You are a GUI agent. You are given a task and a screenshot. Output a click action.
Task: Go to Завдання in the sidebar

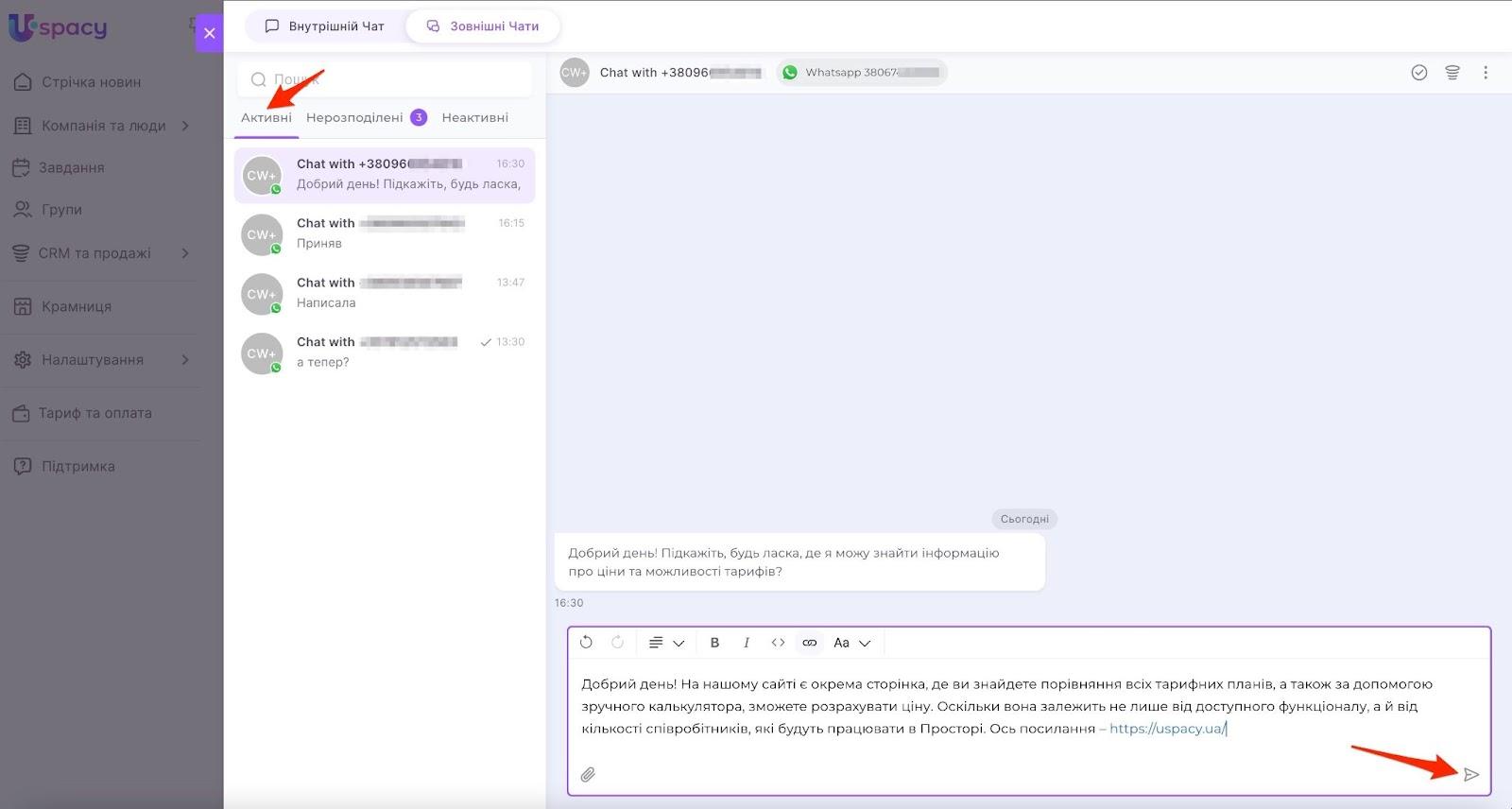[72, 167]
